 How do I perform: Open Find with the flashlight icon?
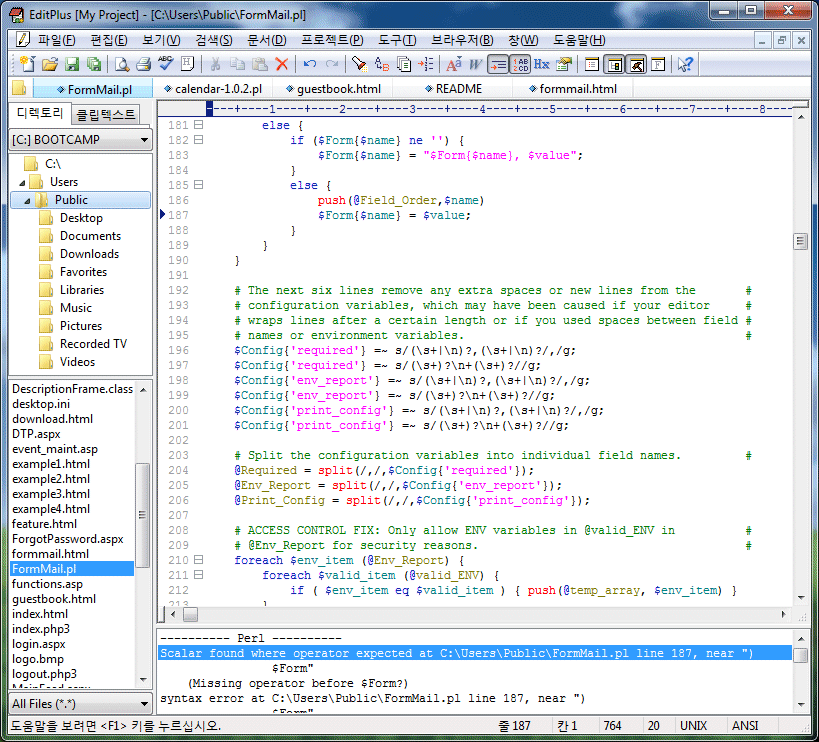pyautogui.click(x=359, y=64)
